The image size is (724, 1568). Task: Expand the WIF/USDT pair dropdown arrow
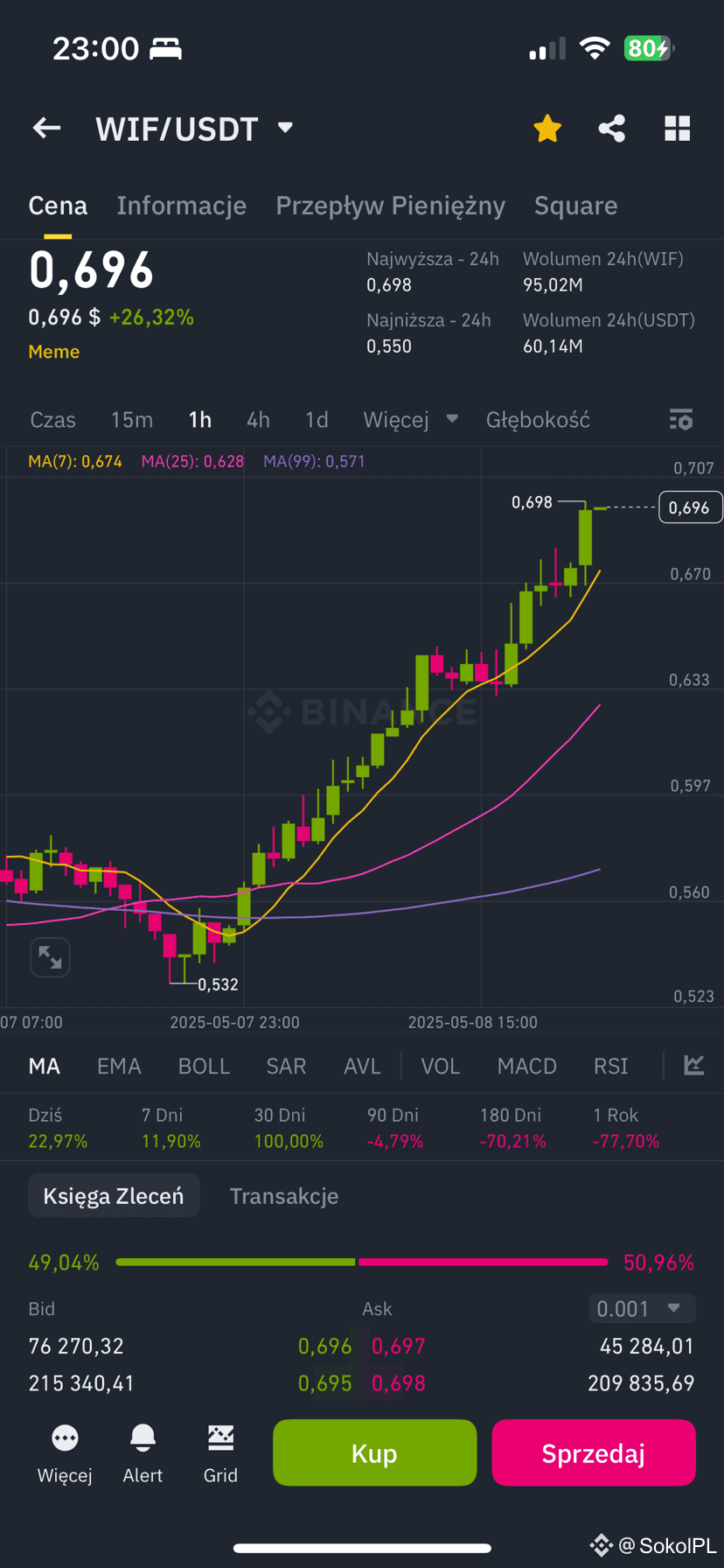(x=285, y=128)
